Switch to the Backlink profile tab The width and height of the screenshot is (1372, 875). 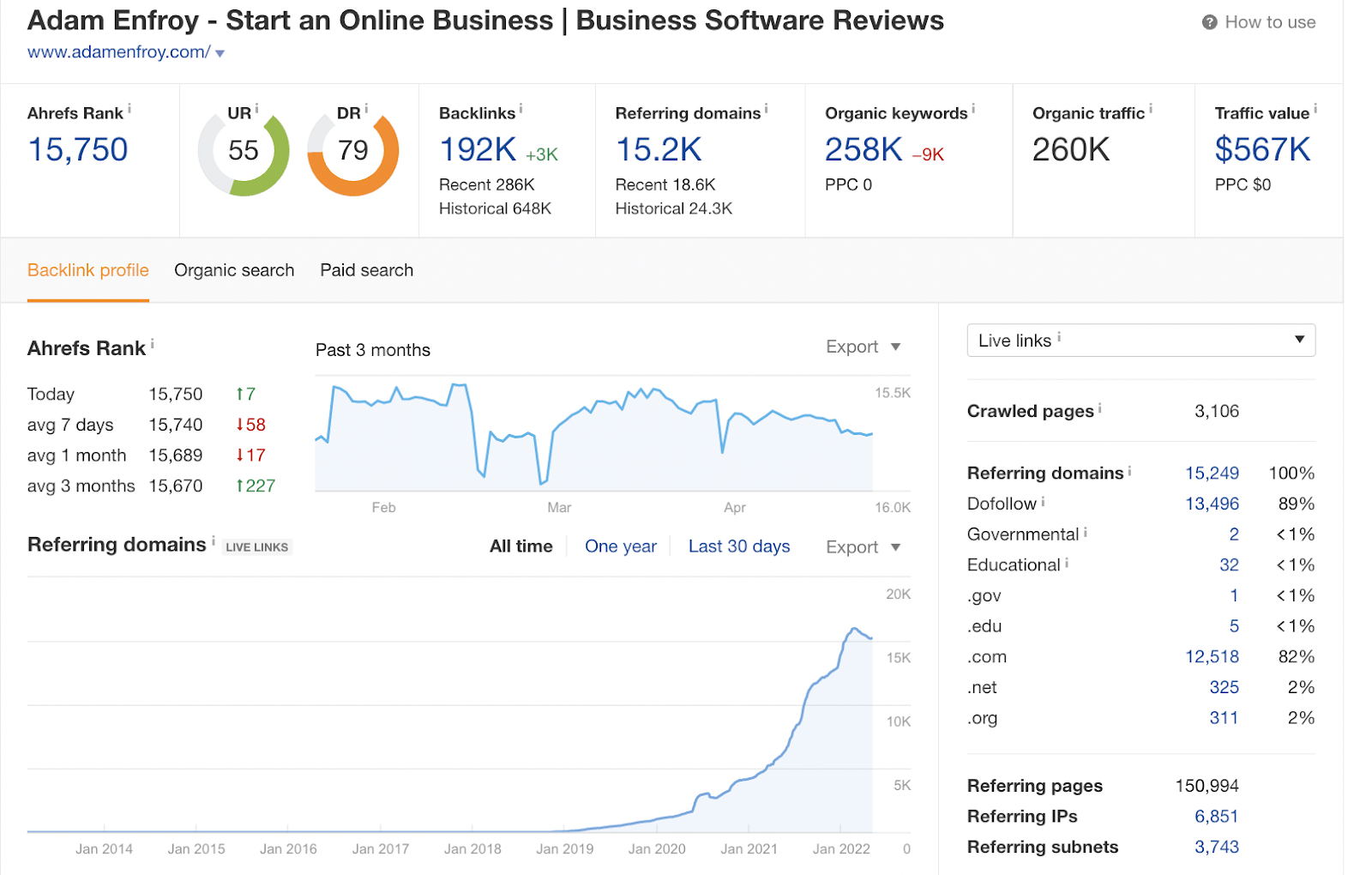pos(88,270)
